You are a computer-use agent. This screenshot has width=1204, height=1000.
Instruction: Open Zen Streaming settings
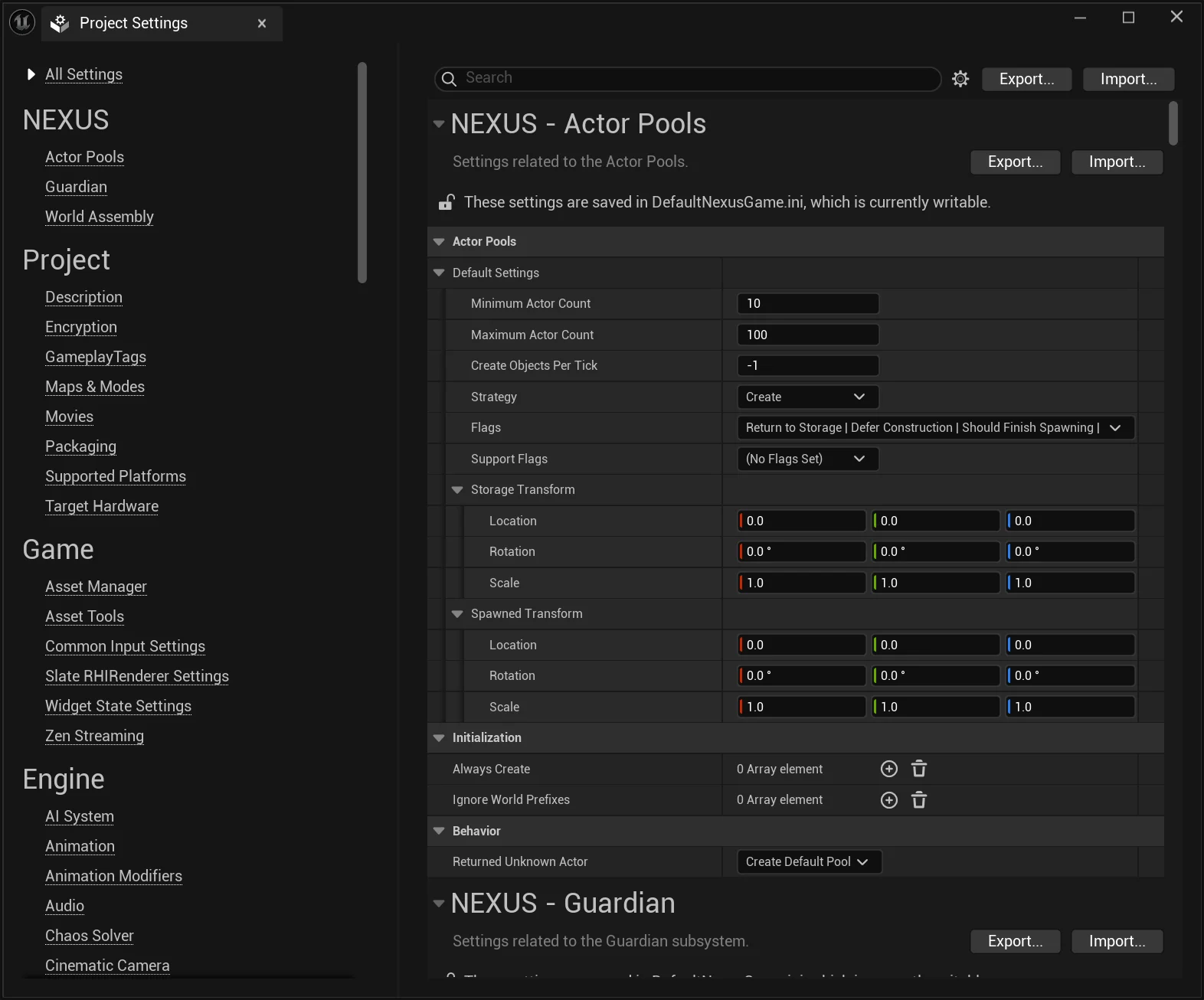tap(94, 736)
